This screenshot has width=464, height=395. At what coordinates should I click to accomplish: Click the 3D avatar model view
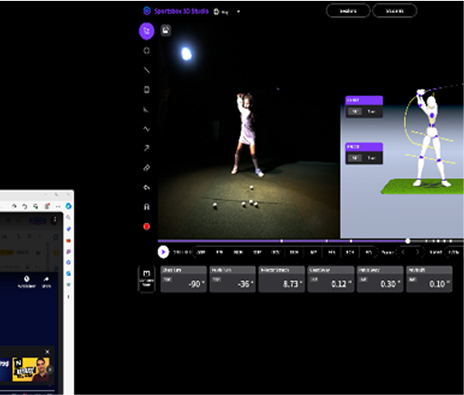point(431,137)
